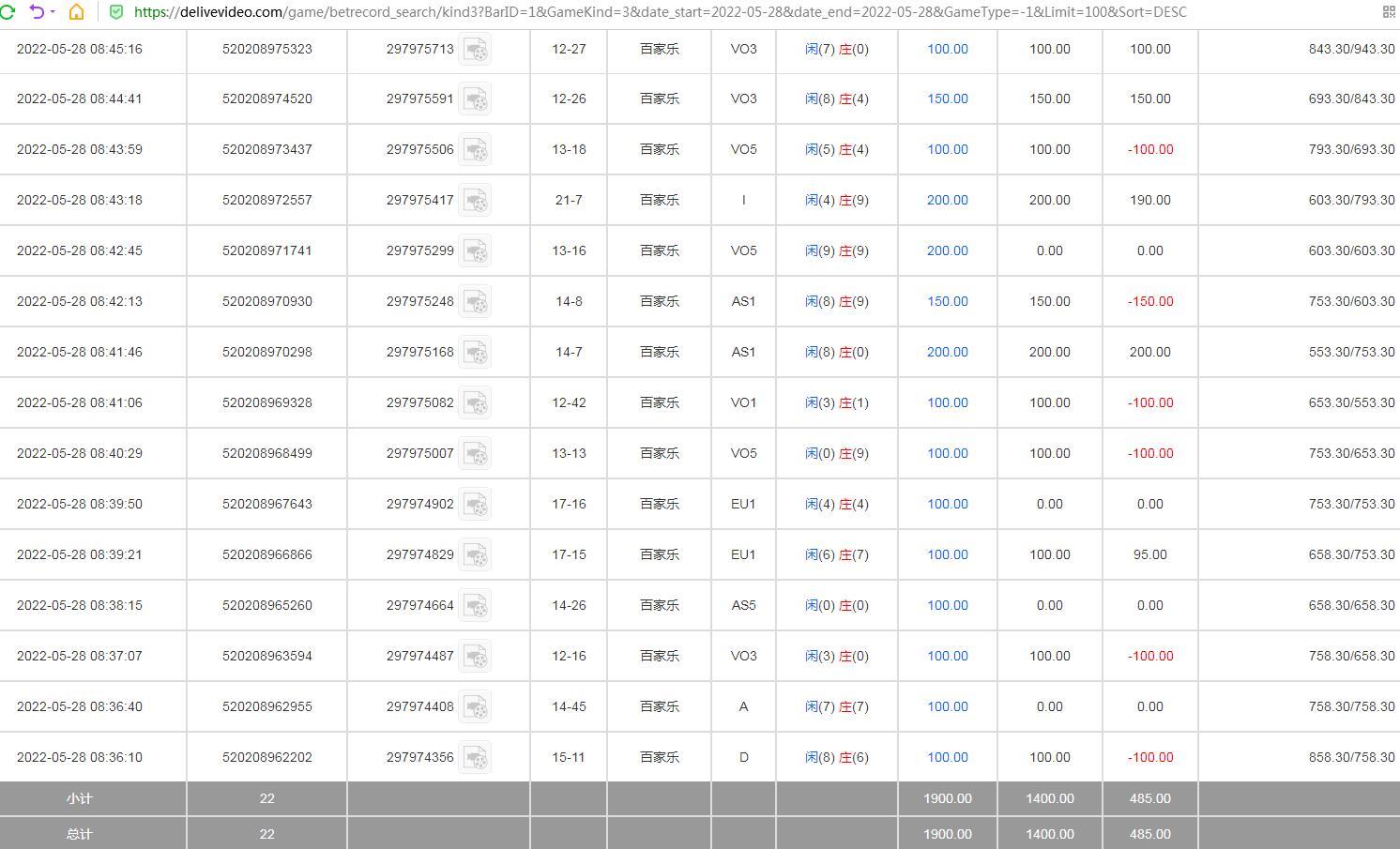Viewport: 1400px width, 849px height.
Task: Open video replay icon for round 297974829
Action: click(476, 554)
